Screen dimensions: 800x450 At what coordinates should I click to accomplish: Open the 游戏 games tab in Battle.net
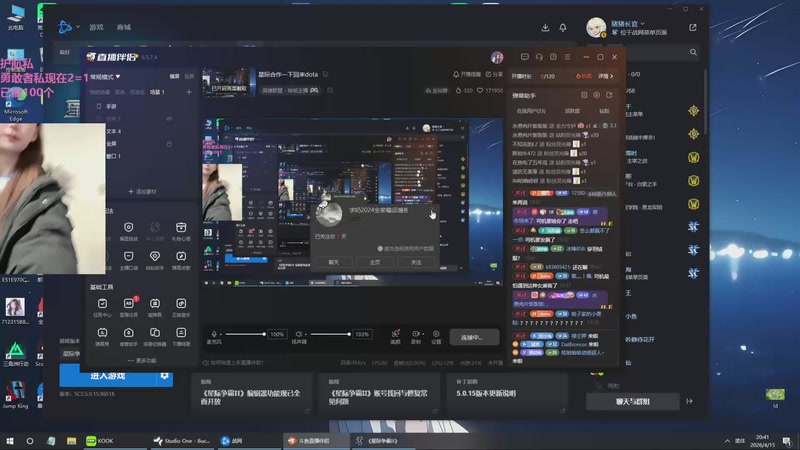tap(96, 27)
